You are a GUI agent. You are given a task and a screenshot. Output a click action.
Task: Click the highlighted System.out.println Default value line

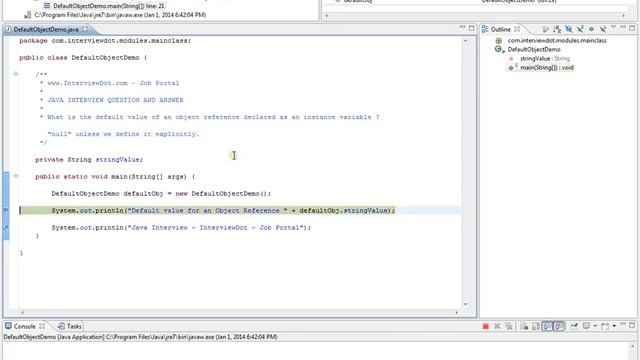(223, 211)
